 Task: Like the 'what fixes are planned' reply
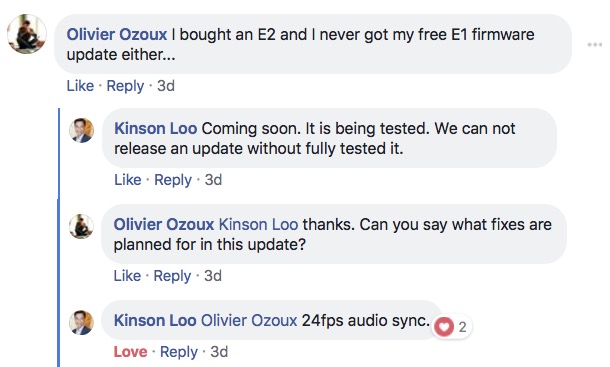click(127, 276)
